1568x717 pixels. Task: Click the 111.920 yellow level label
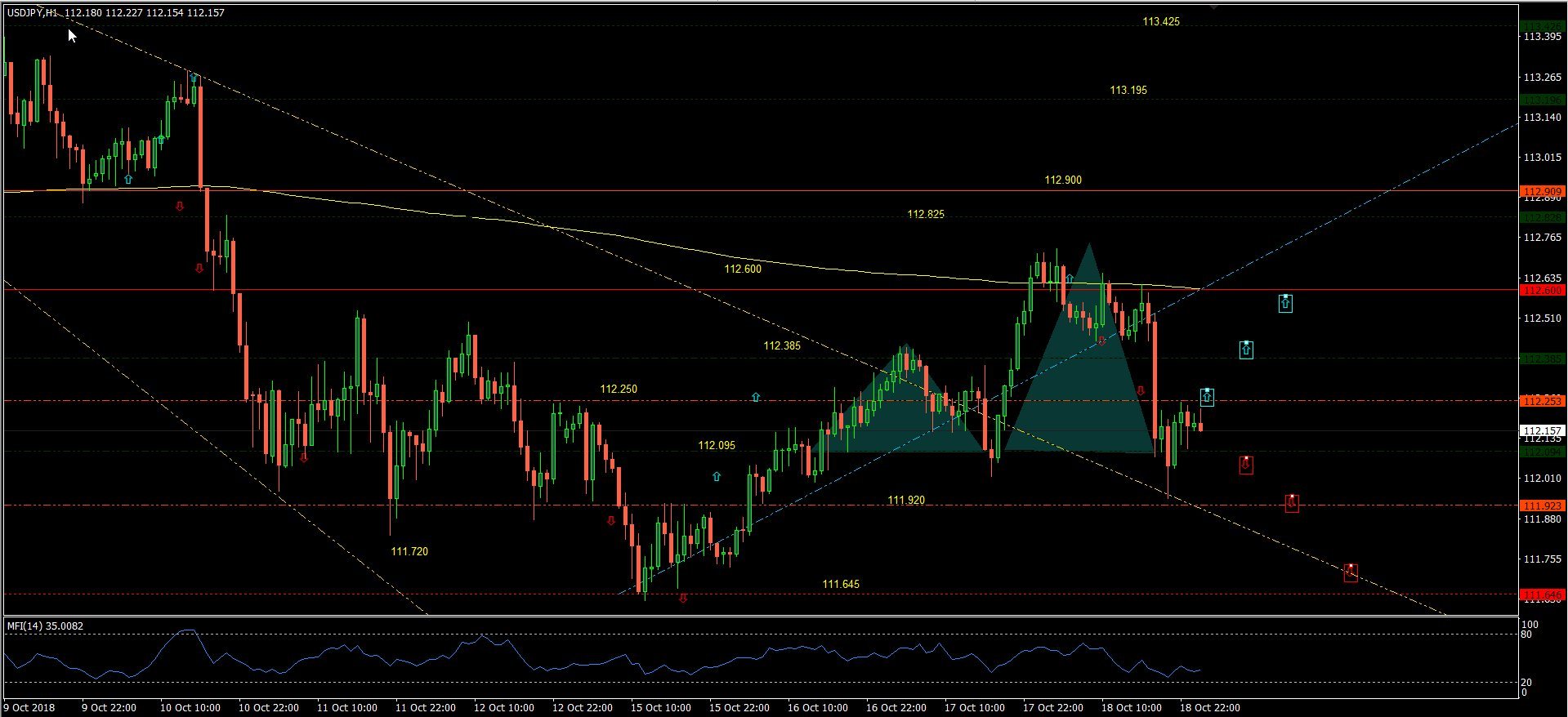906,500
